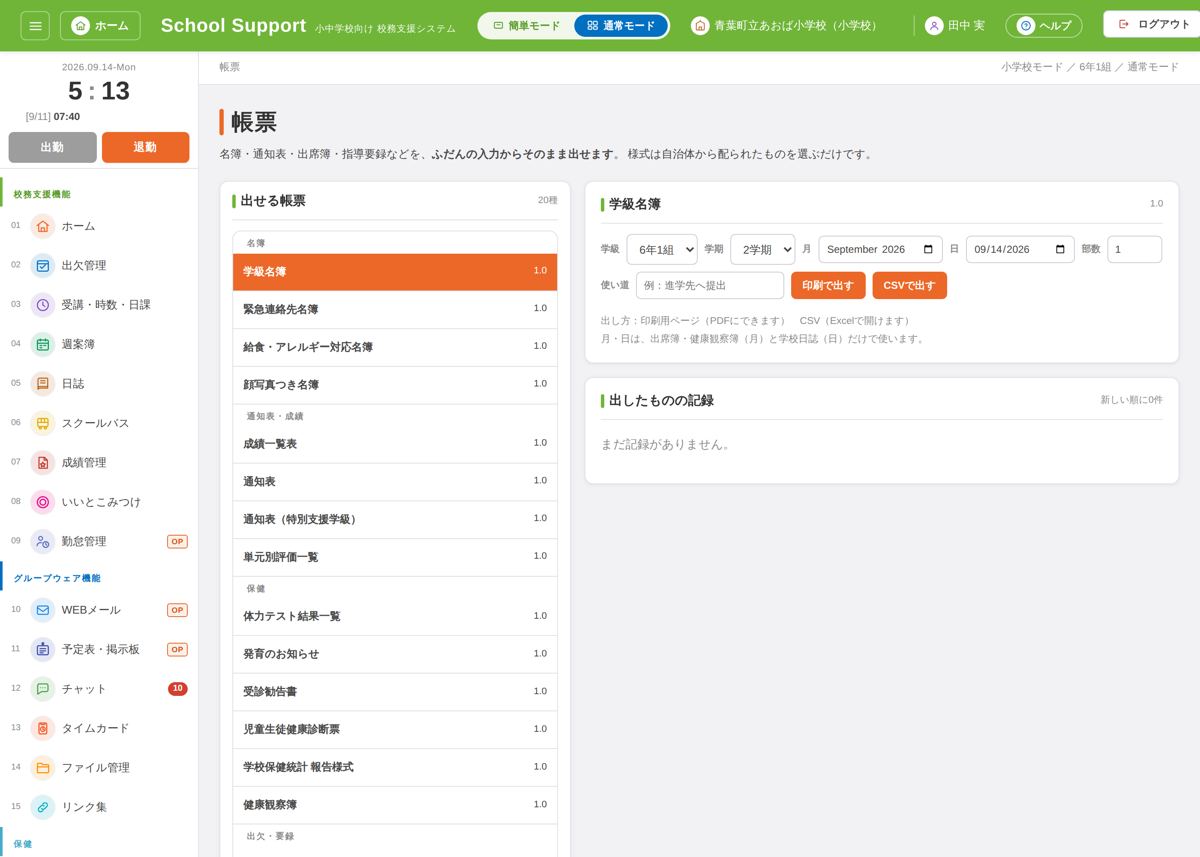Open 受講・時数・日課 clock icon
This screenshot has width=1200, height=857.
(x=42, y=305)
